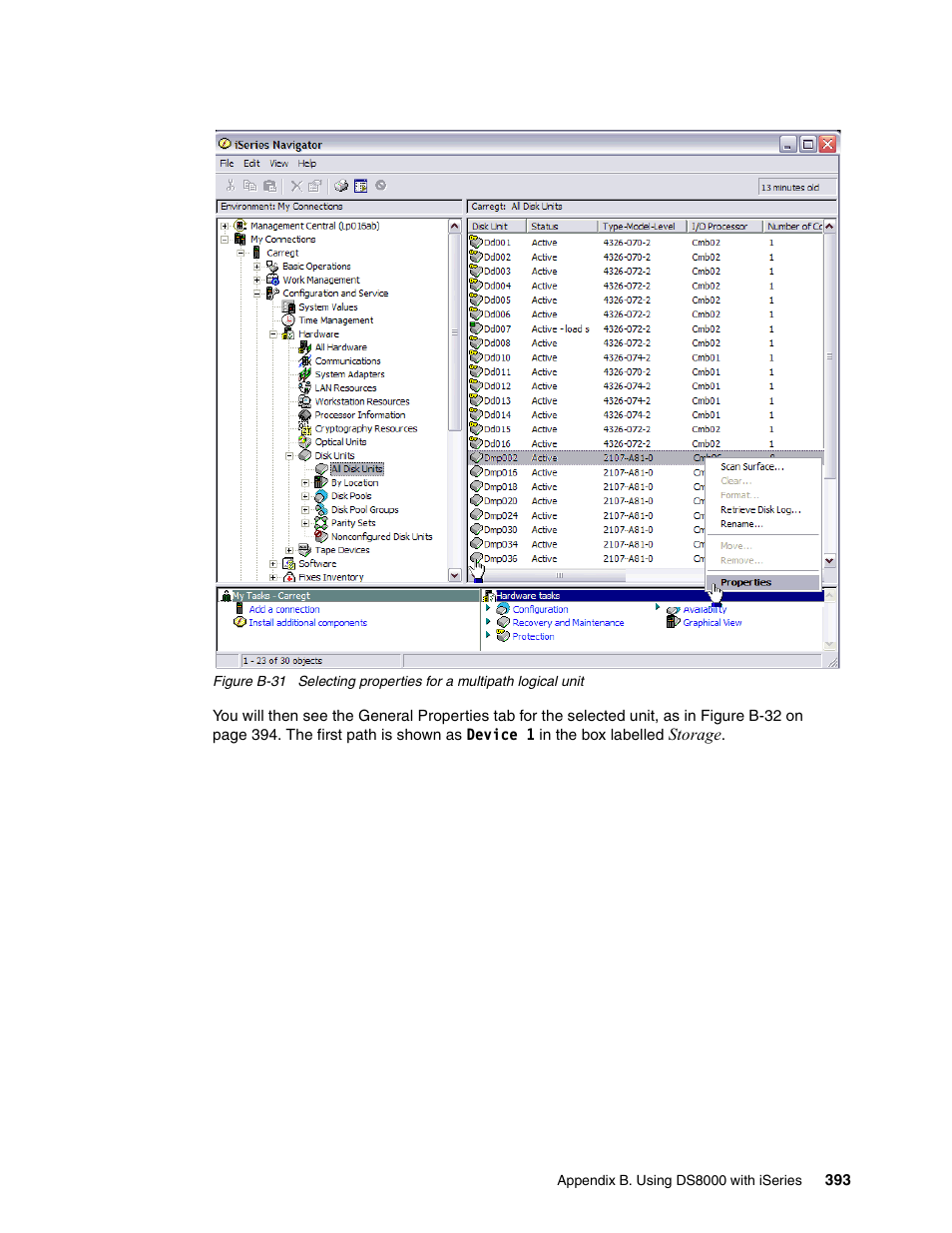Click the All Hardware icon
Image resolution: width=952 pixels, height=1233 pixels.
[x=305, y=347]
